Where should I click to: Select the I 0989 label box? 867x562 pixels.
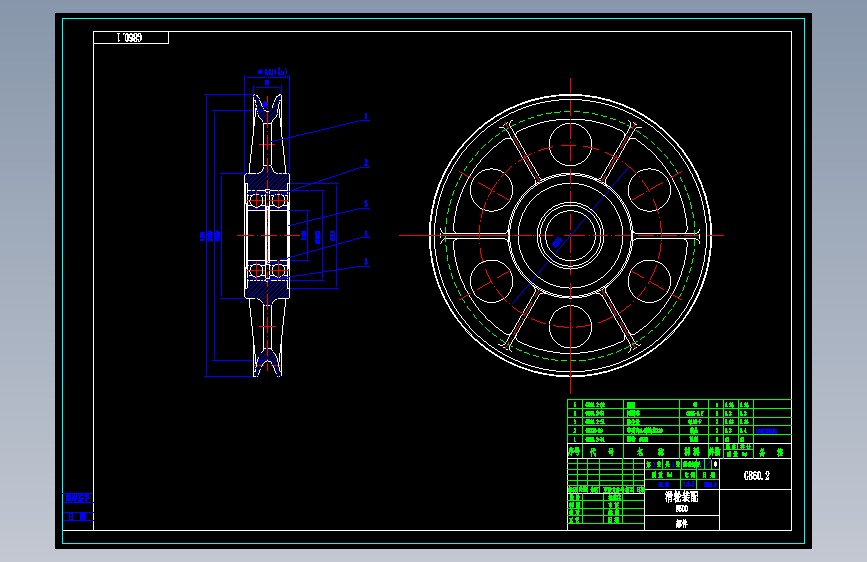point(131,38)
